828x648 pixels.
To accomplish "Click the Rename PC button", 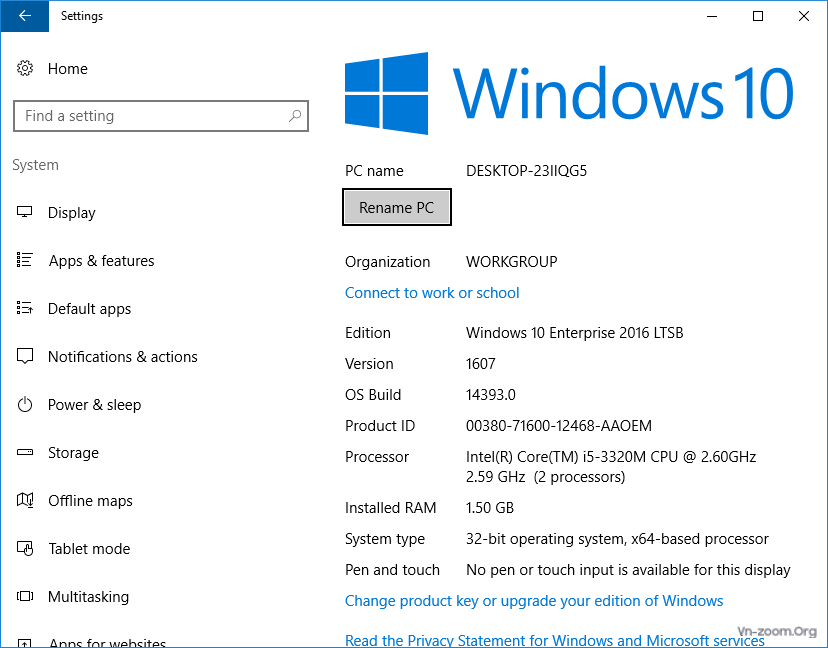I will coord(397,207).
